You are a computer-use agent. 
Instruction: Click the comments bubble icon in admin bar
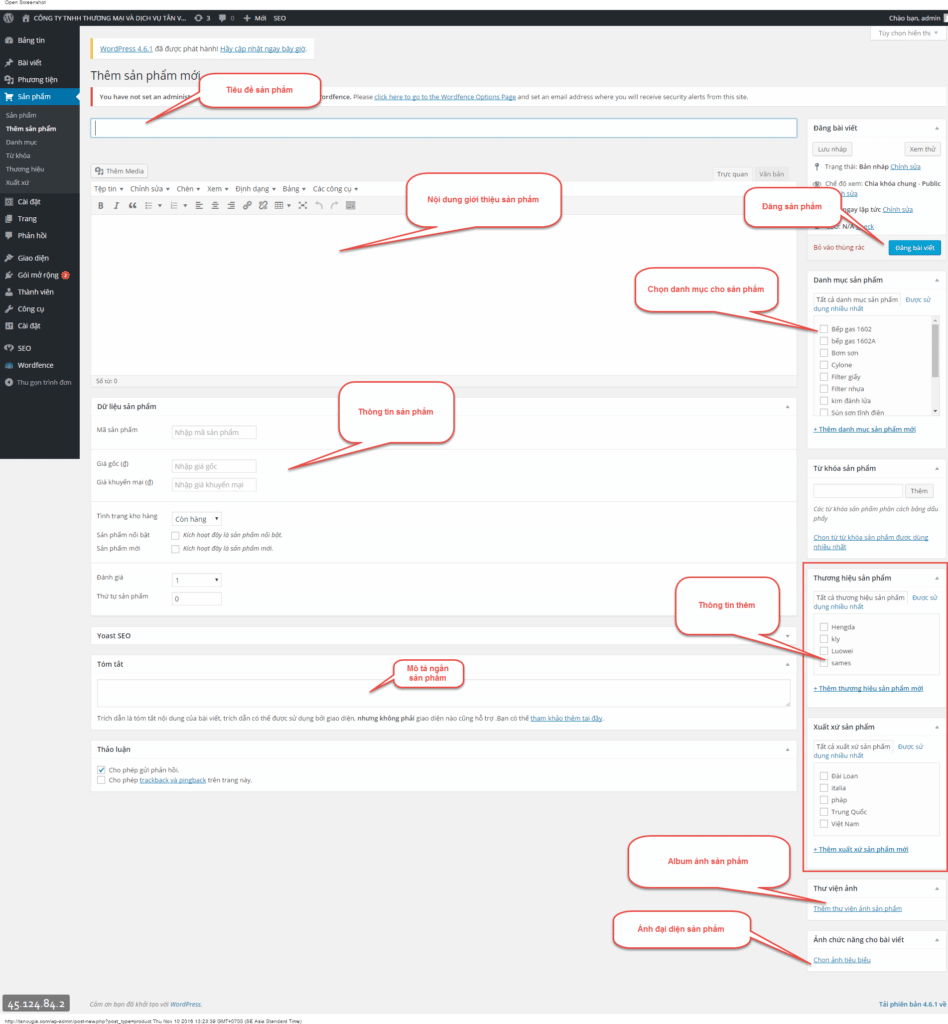(222, 18)
